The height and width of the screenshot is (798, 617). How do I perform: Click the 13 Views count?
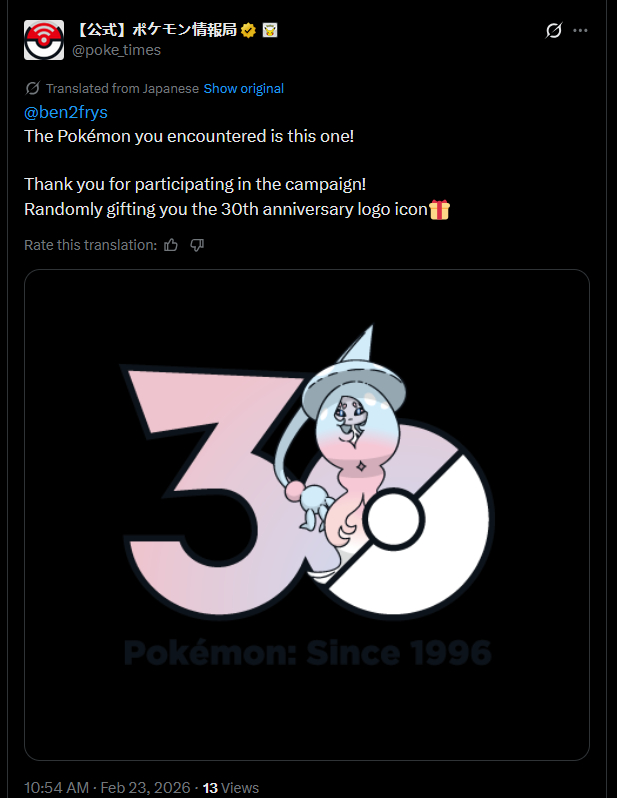click(x=231, y=787)
